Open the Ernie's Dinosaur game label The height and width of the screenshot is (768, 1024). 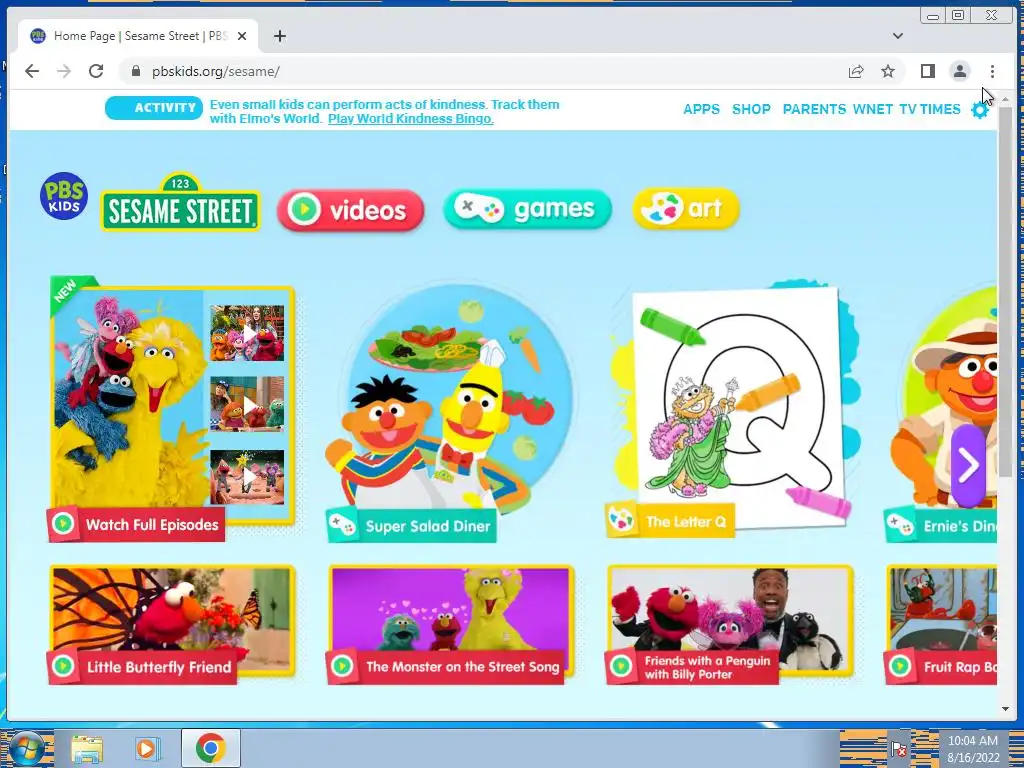(959, 526)
